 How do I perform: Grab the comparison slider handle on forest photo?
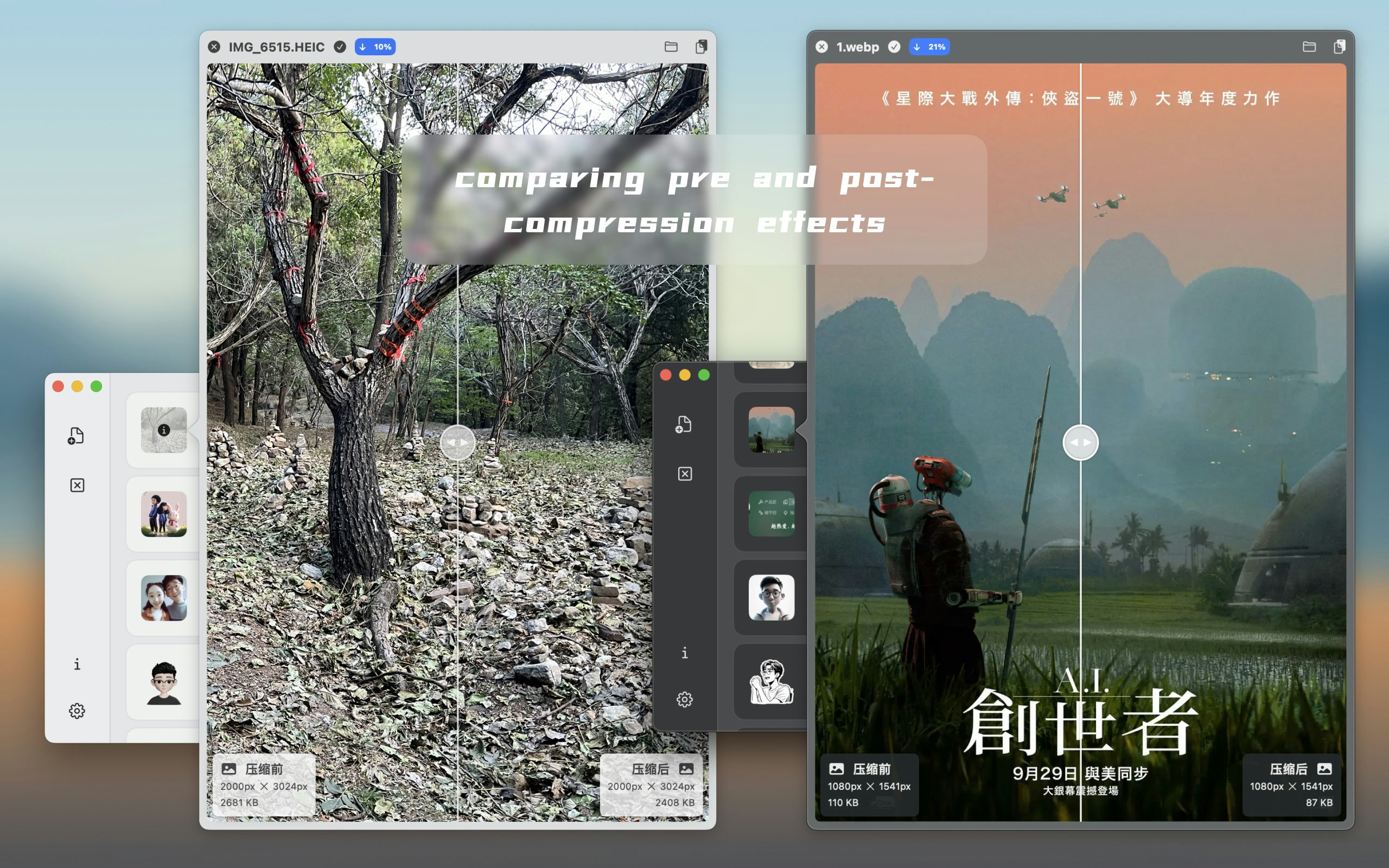click(457, 443)
